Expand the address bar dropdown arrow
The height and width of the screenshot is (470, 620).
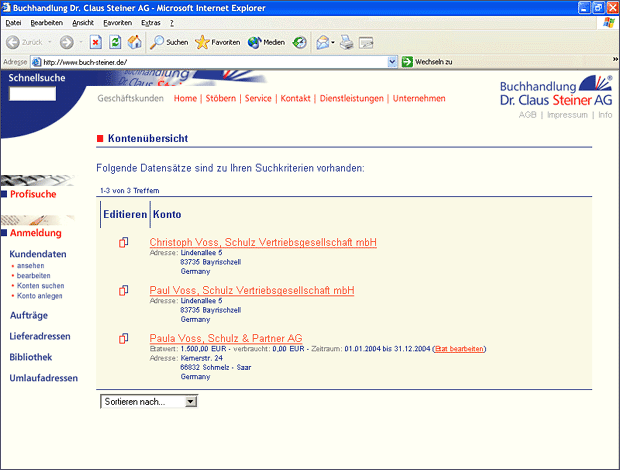pos(392,62)
